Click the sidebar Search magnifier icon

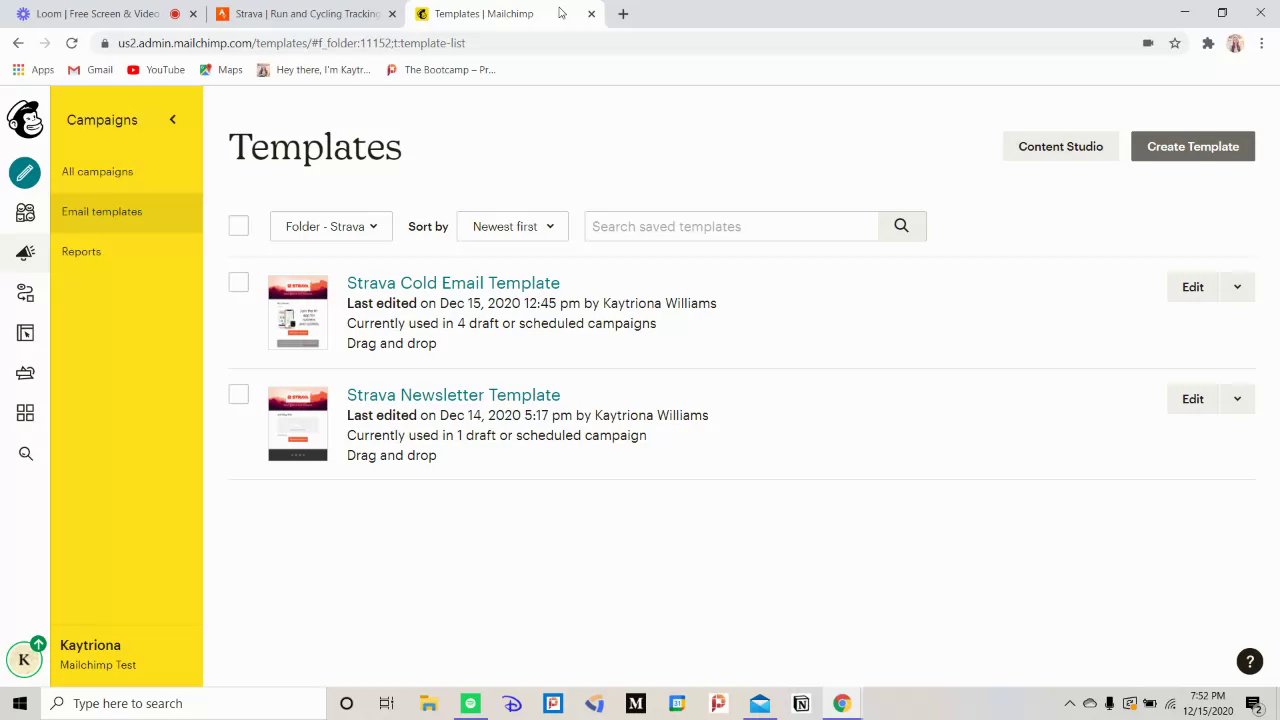click(x=25, y=454)
